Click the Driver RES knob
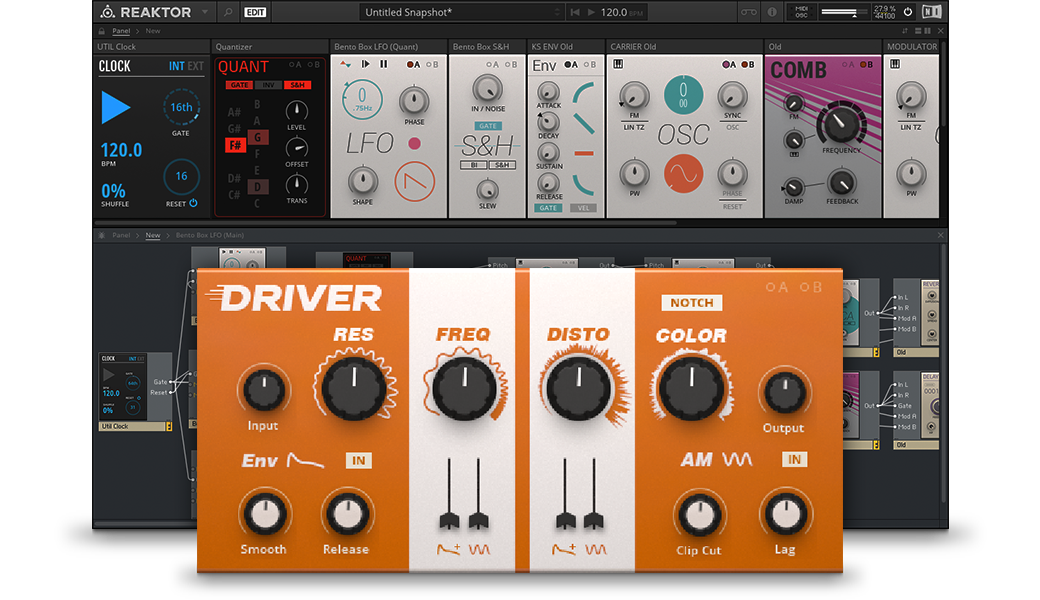The image size is (1040, 600). [354, 389]
